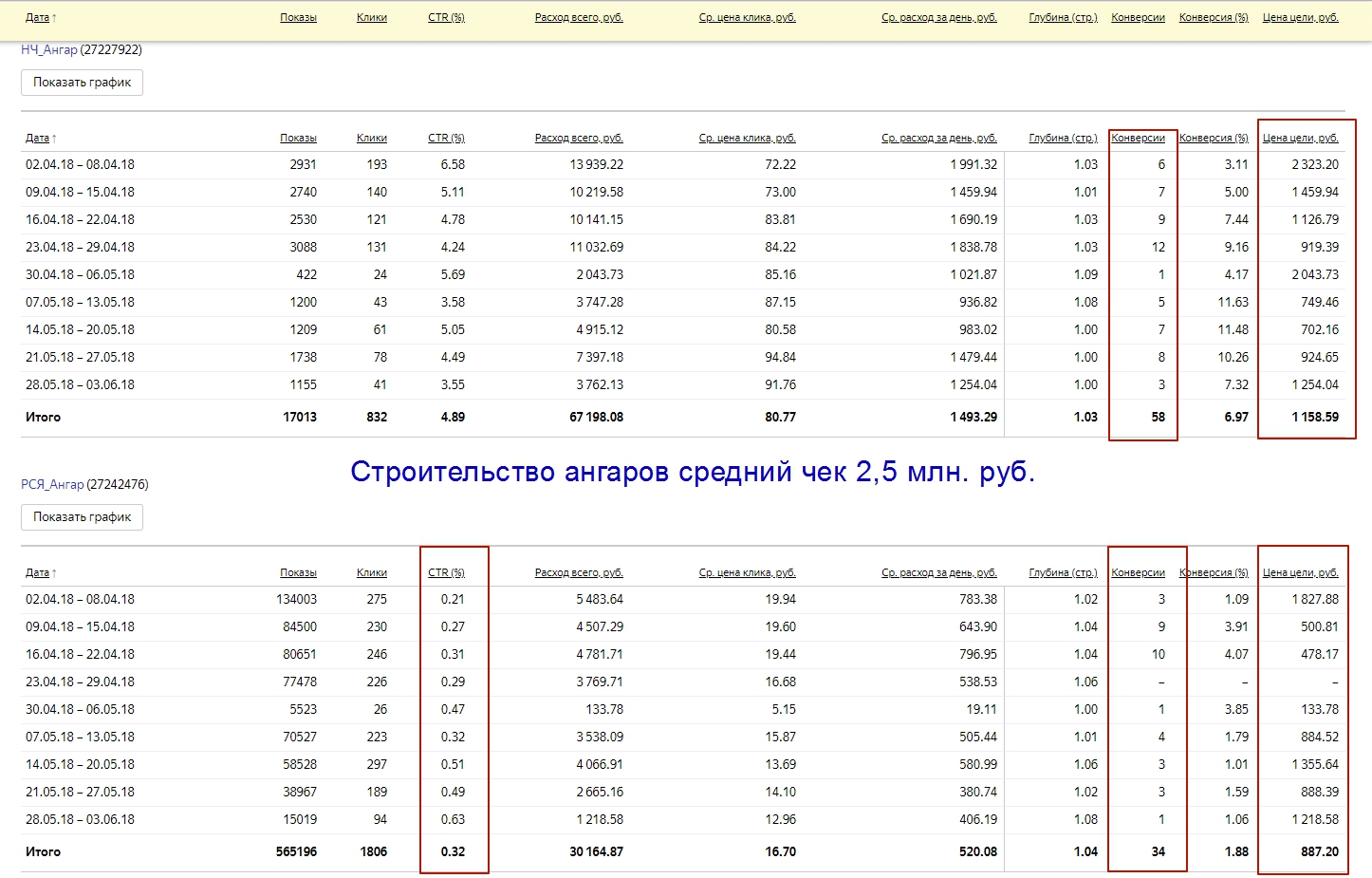Sort by Конверсия (%) in yellow sticky header
The image size is (1372, 878).
coord(1214,17)
